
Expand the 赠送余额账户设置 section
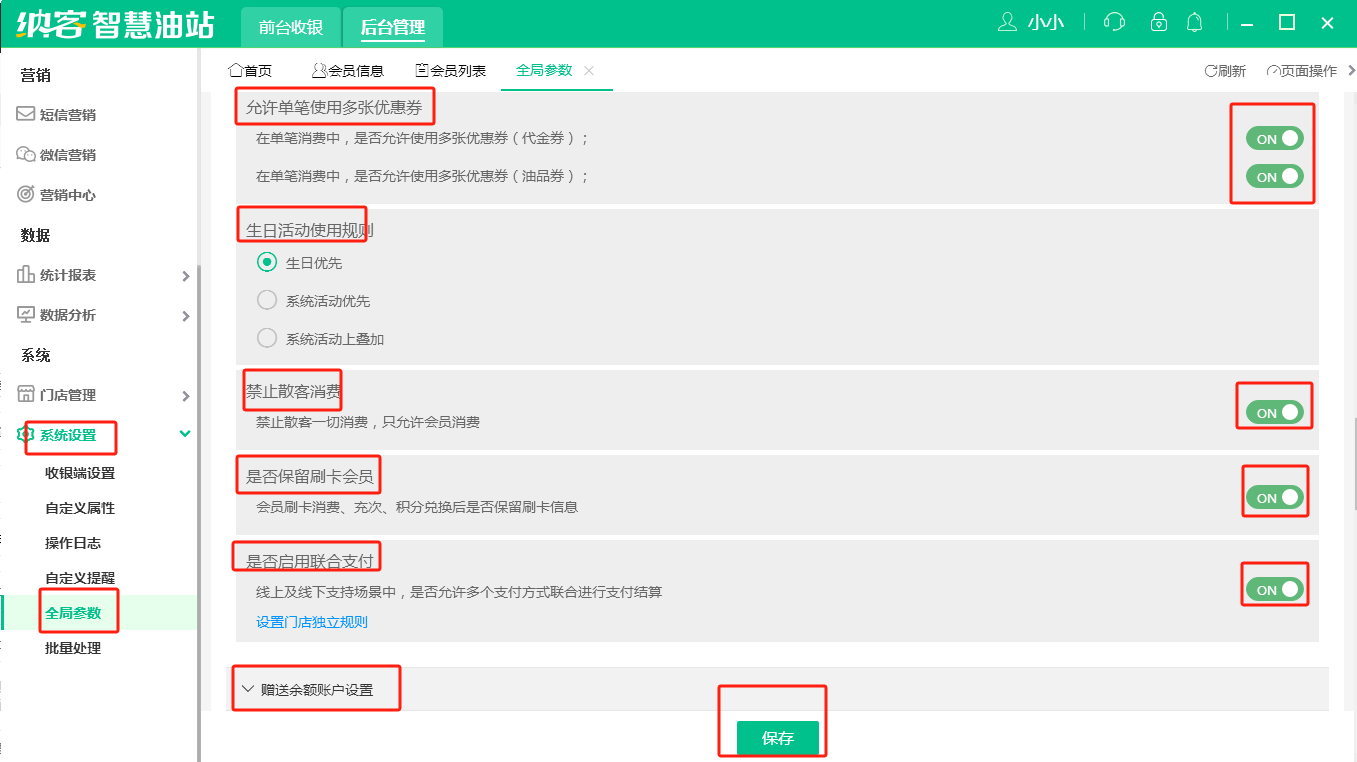(x=316, y=689)
